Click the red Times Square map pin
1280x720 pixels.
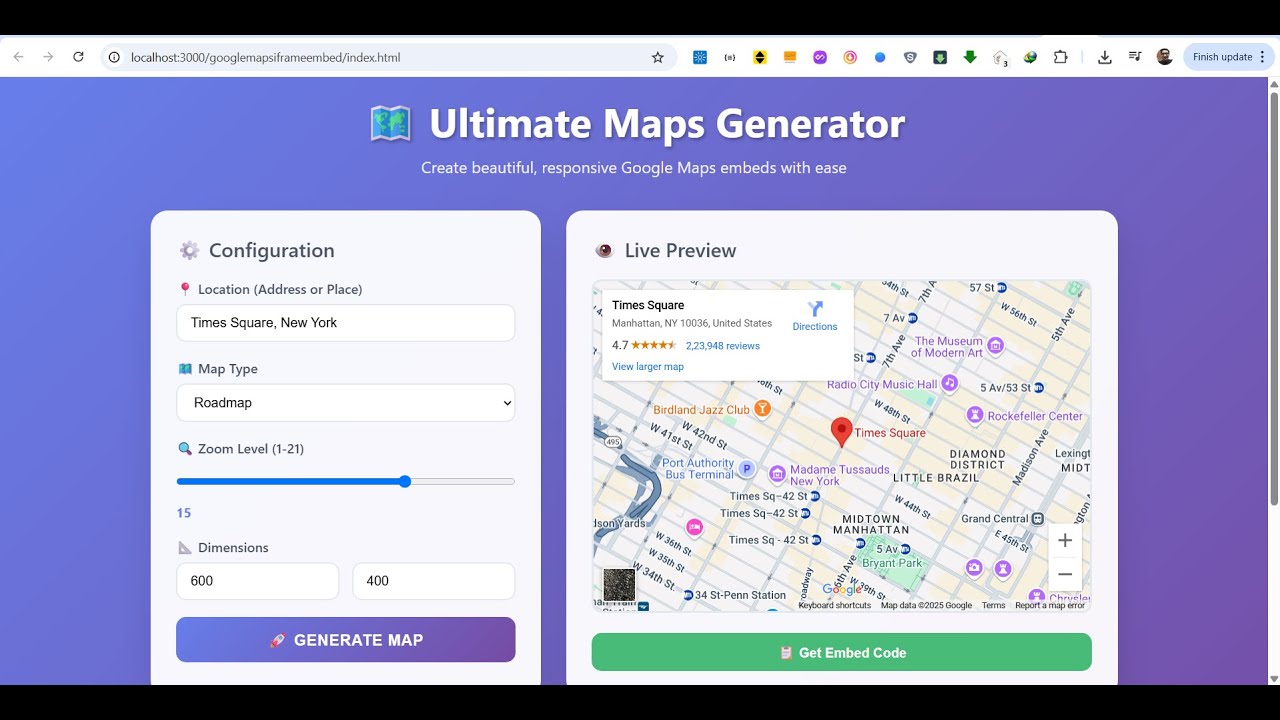[842, 431]
